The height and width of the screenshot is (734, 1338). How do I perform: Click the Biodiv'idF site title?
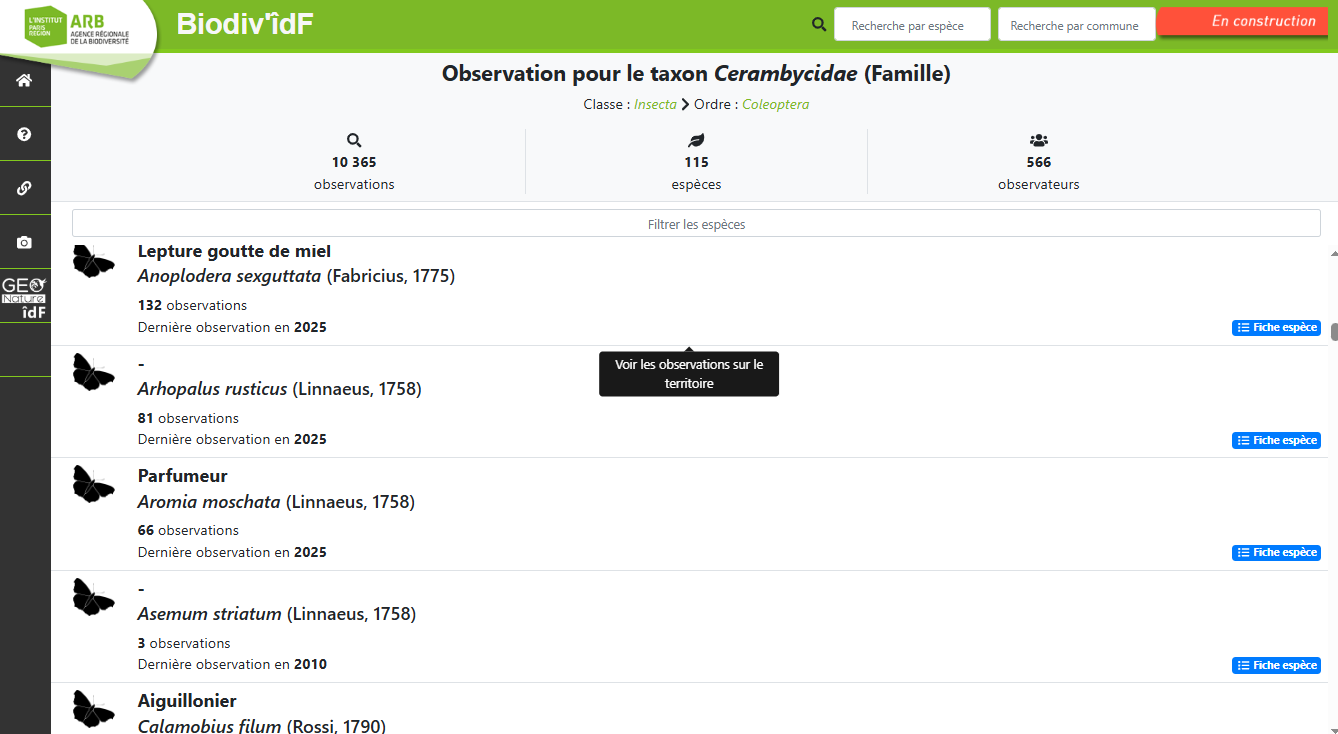pyautogui.click(x=245, y=24)
